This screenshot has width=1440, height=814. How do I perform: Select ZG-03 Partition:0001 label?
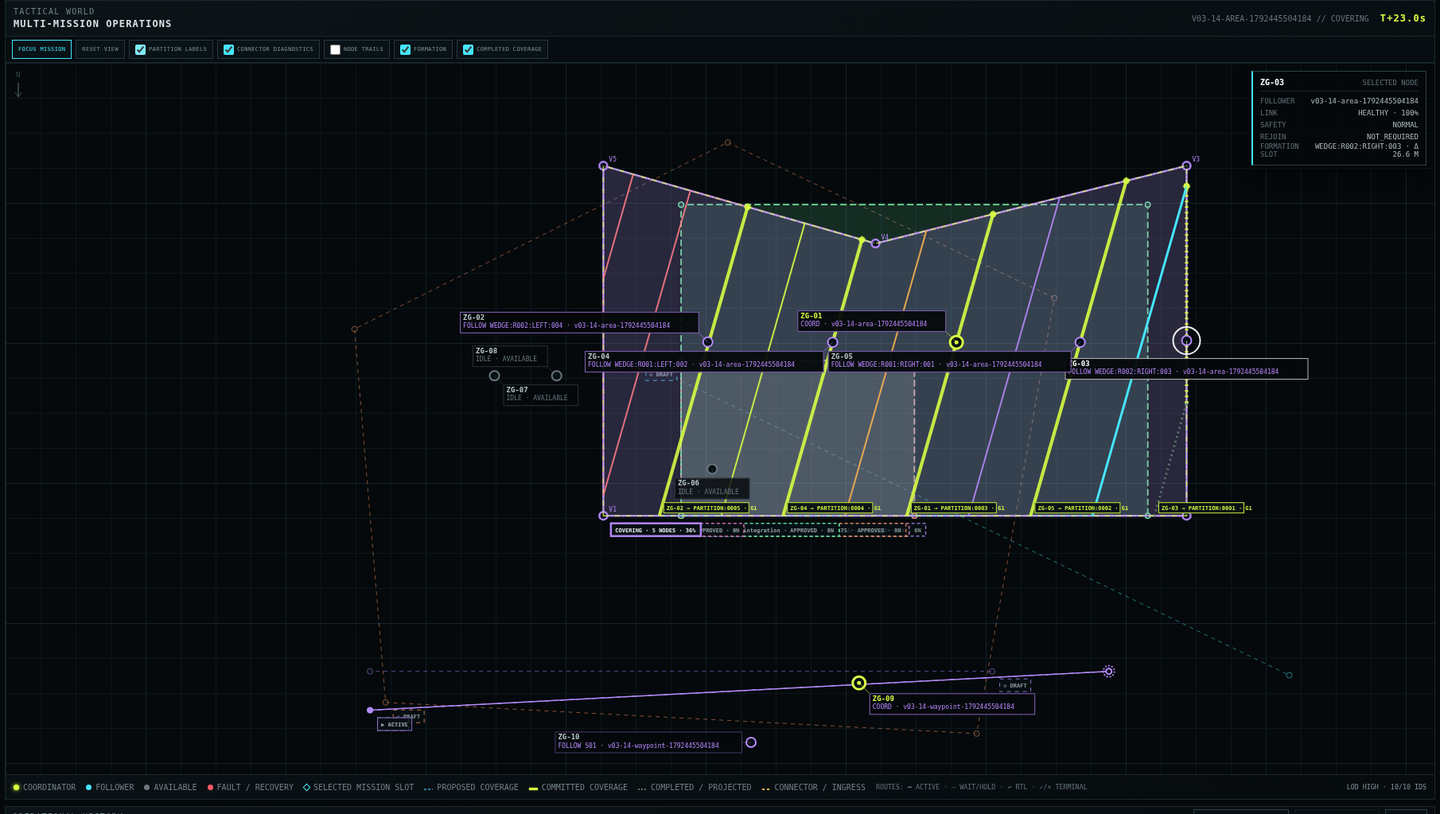[1201, 508]
